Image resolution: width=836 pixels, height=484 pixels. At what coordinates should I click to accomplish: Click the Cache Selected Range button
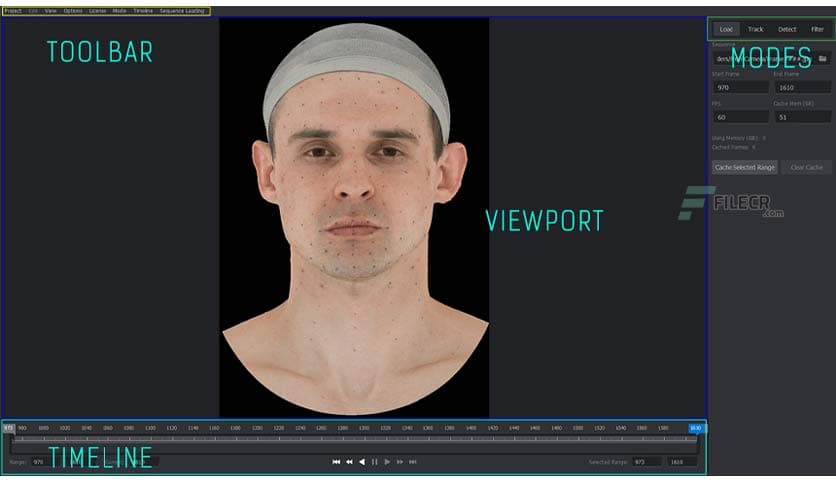[744, 167]
